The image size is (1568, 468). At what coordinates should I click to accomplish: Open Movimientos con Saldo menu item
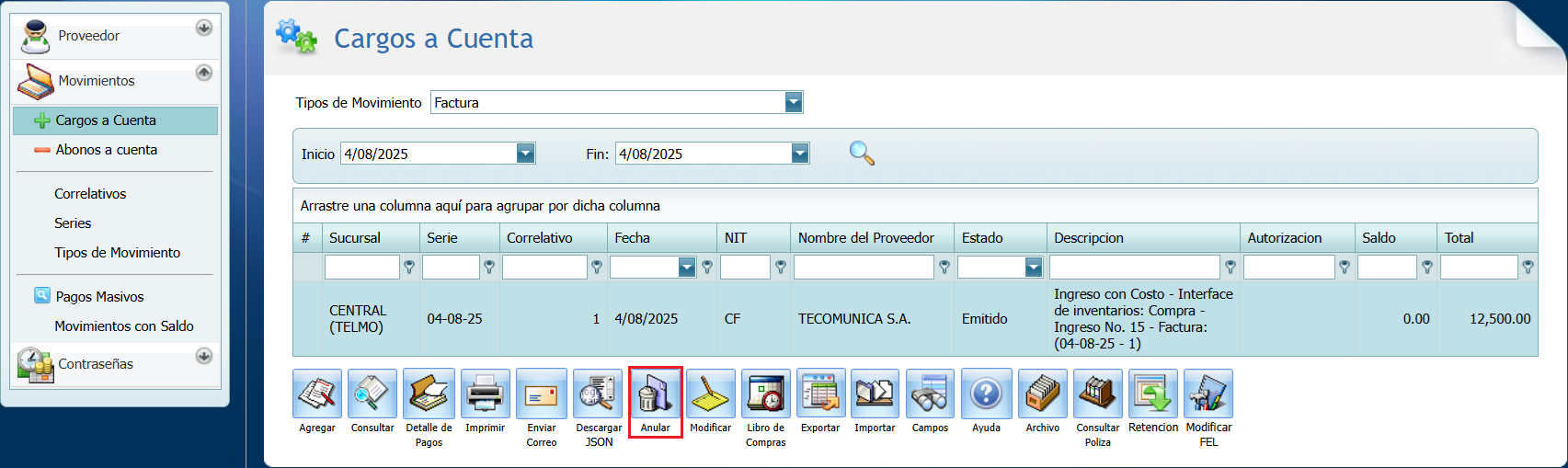pos(124,326)
